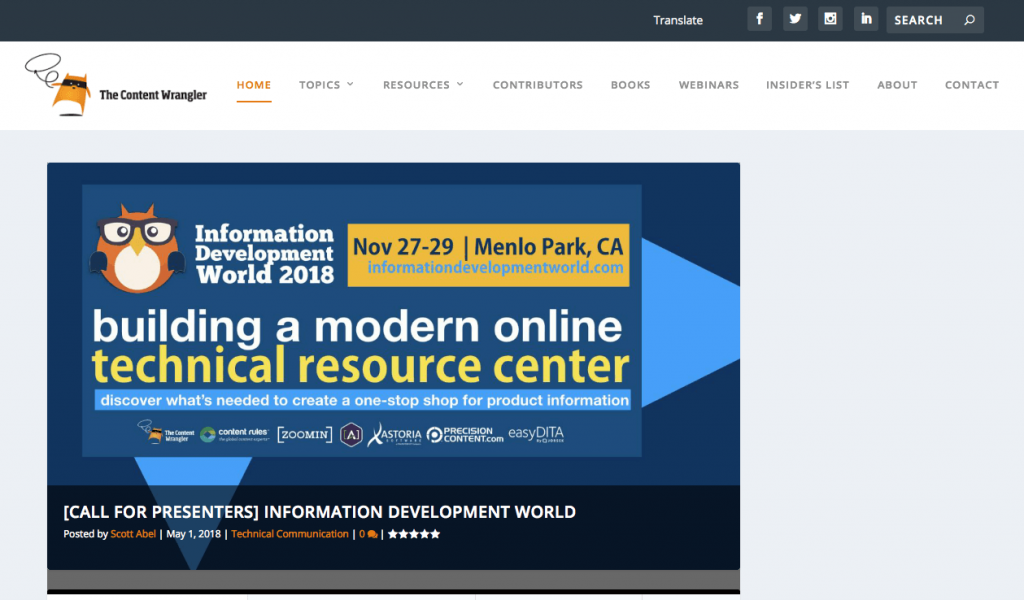The height and width of the screenshot is (600, 1024).
Task: Click the Twitter bird icon
Action: [x=795, y=18]
